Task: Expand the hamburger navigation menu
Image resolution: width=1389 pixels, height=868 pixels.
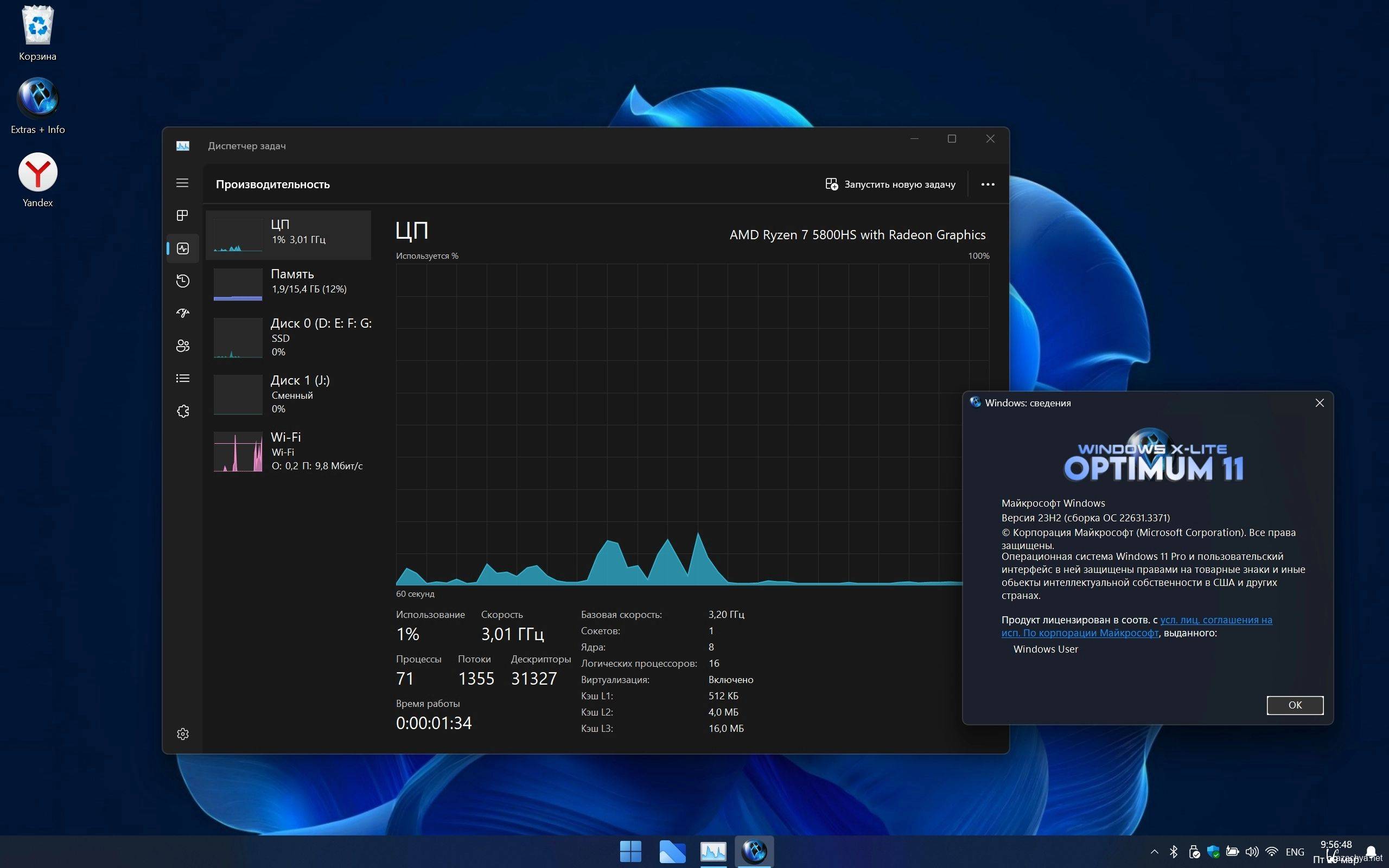Action: (x=182, y=183)
